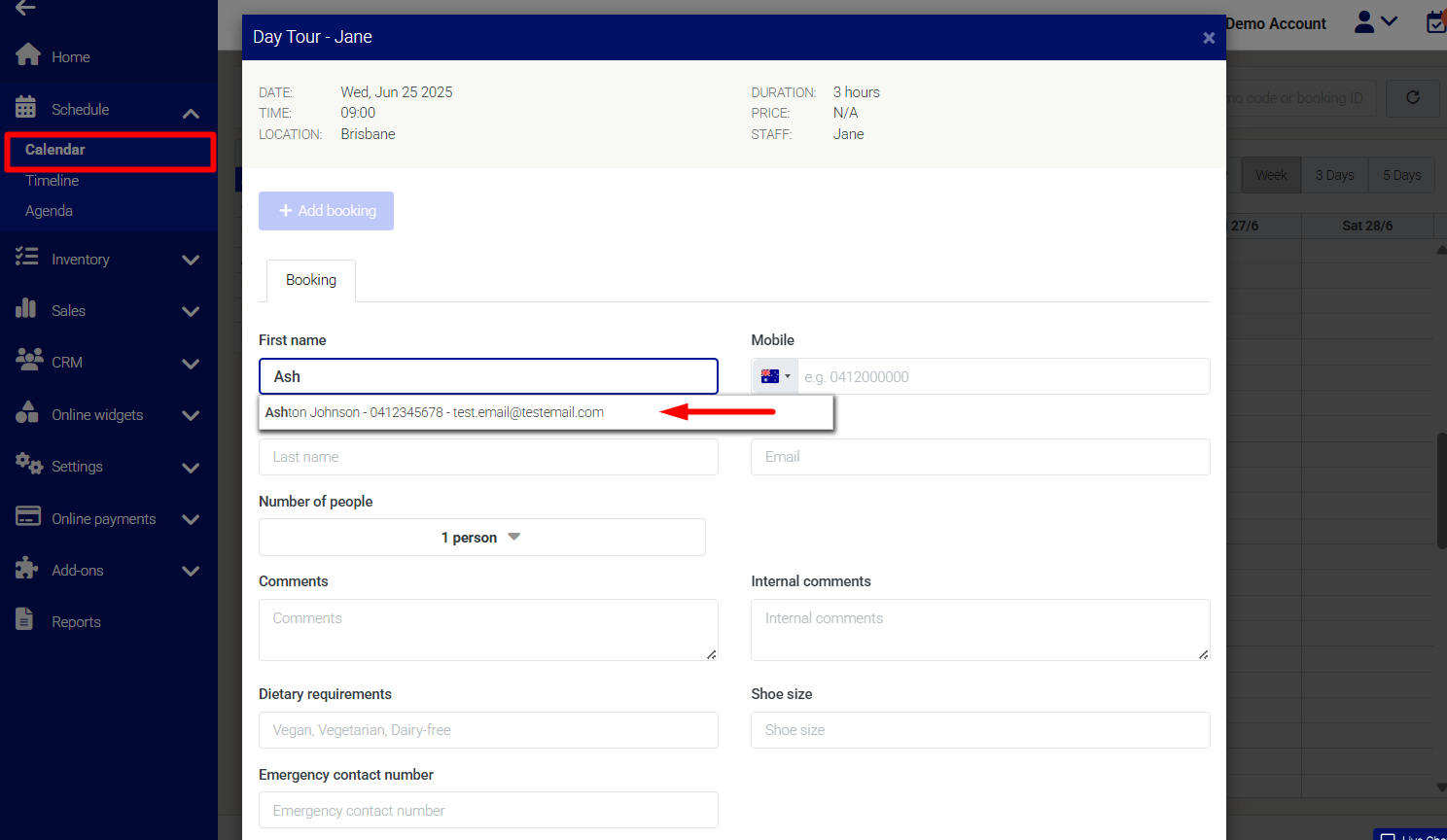This screenshot has height=840, width=1447.
Task: Focus the Emergency contact number field
Action: tap(488, 810)
